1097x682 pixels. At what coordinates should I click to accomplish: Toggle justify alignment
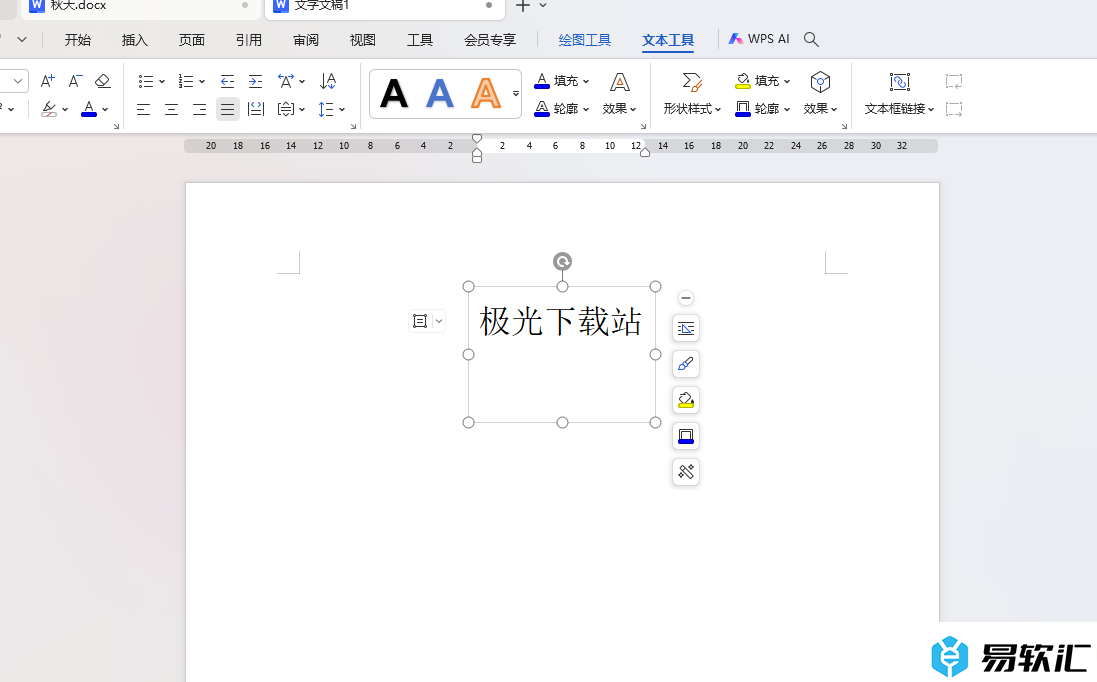pyautogui.click(x=227, y=109)
